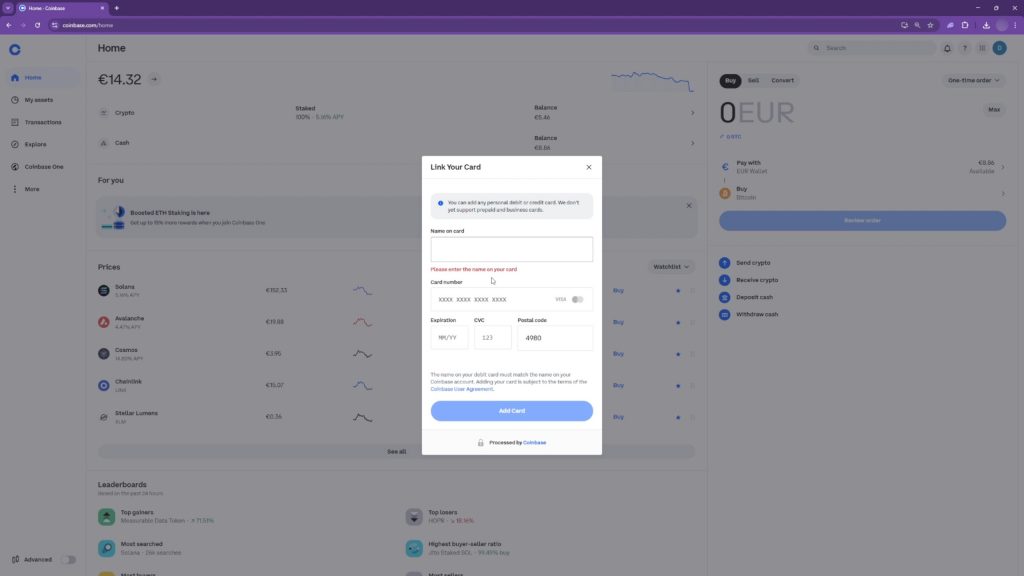
Task: Click the Max button
Action: (x=994, y=110)
